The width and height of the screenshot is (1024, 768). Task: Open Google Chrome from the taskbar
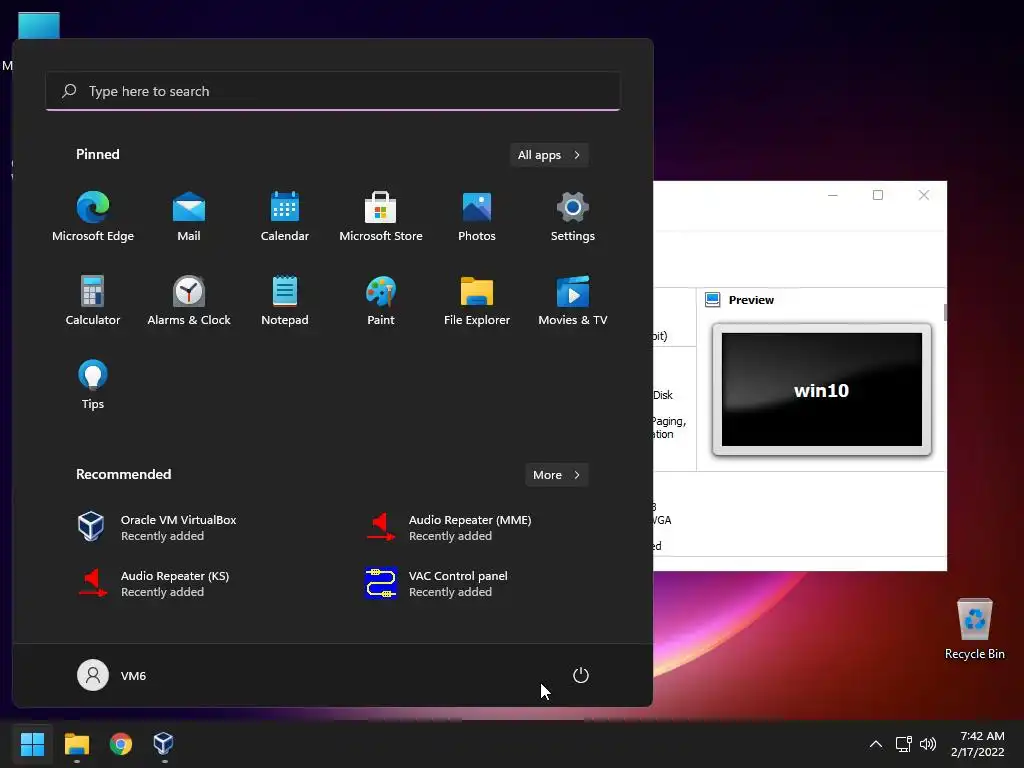(121, 744)
